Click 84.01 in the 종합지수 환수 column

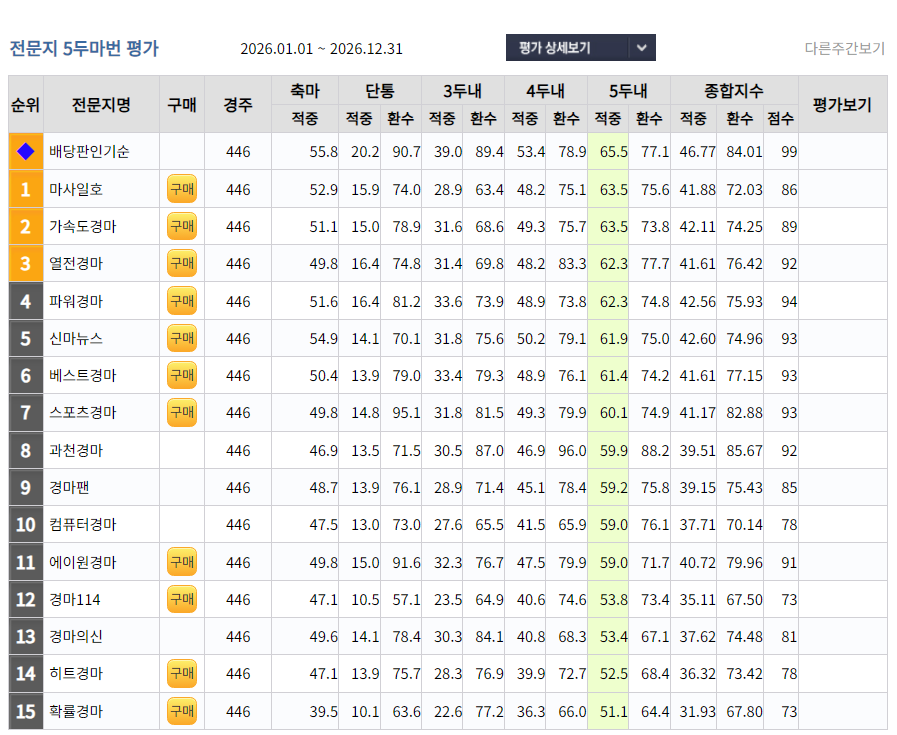(x=744, y=152)
